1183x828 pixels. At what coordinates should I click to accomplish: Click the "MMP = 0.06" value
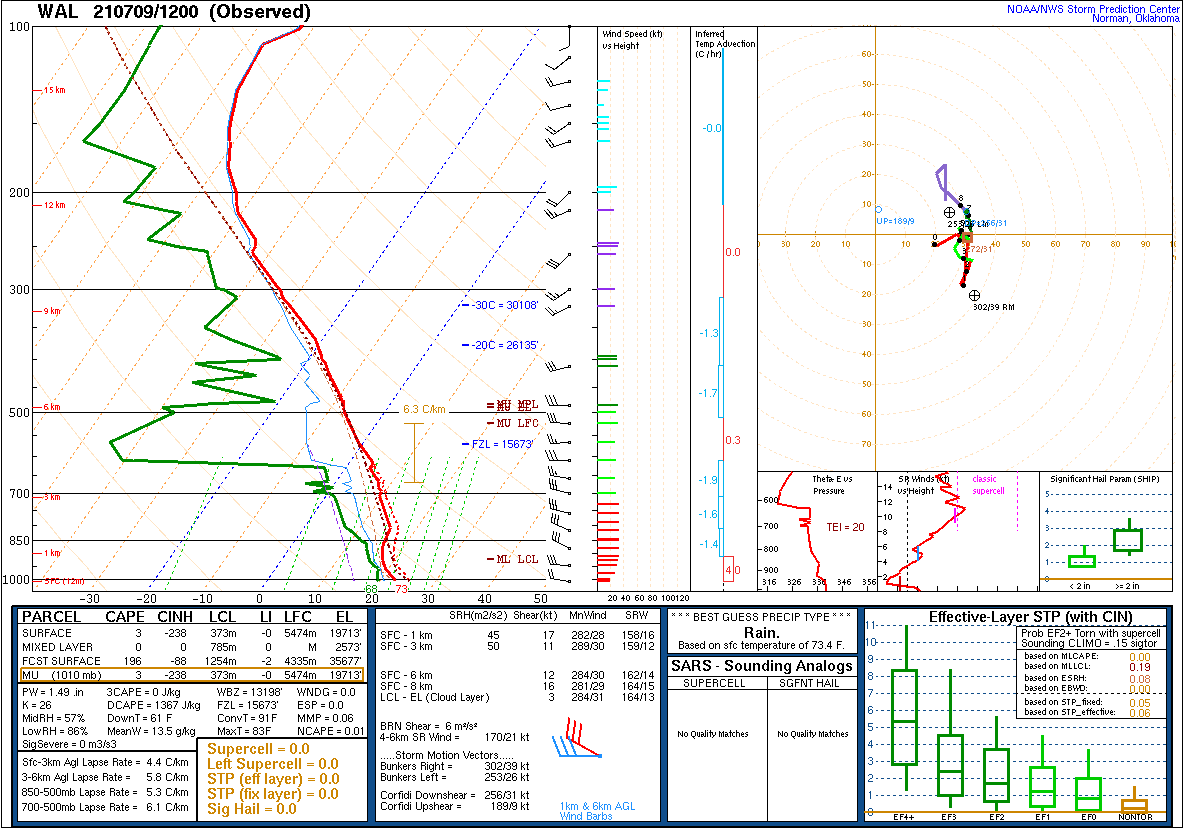(x=325, y=718)
